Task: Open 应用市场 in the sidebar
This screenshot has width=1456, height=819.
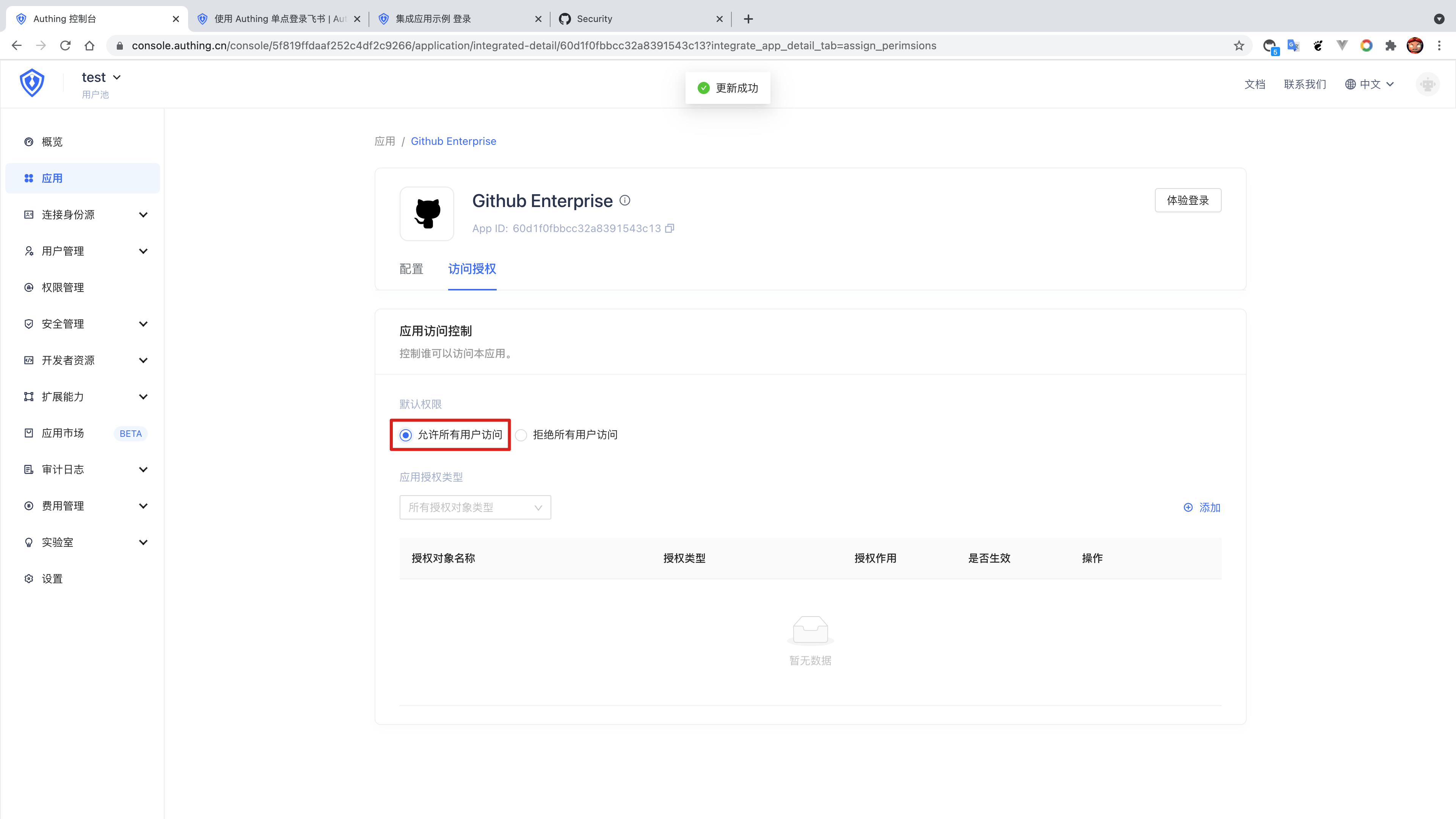Action: 83,433
